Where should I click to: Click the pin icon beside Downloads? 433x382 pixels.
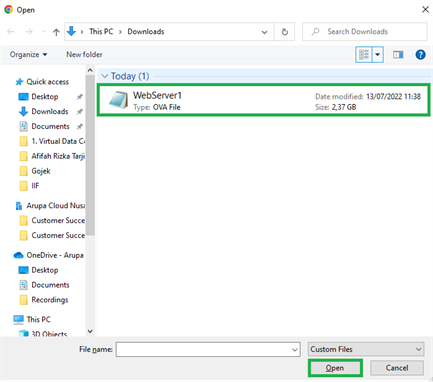[79, 112]
